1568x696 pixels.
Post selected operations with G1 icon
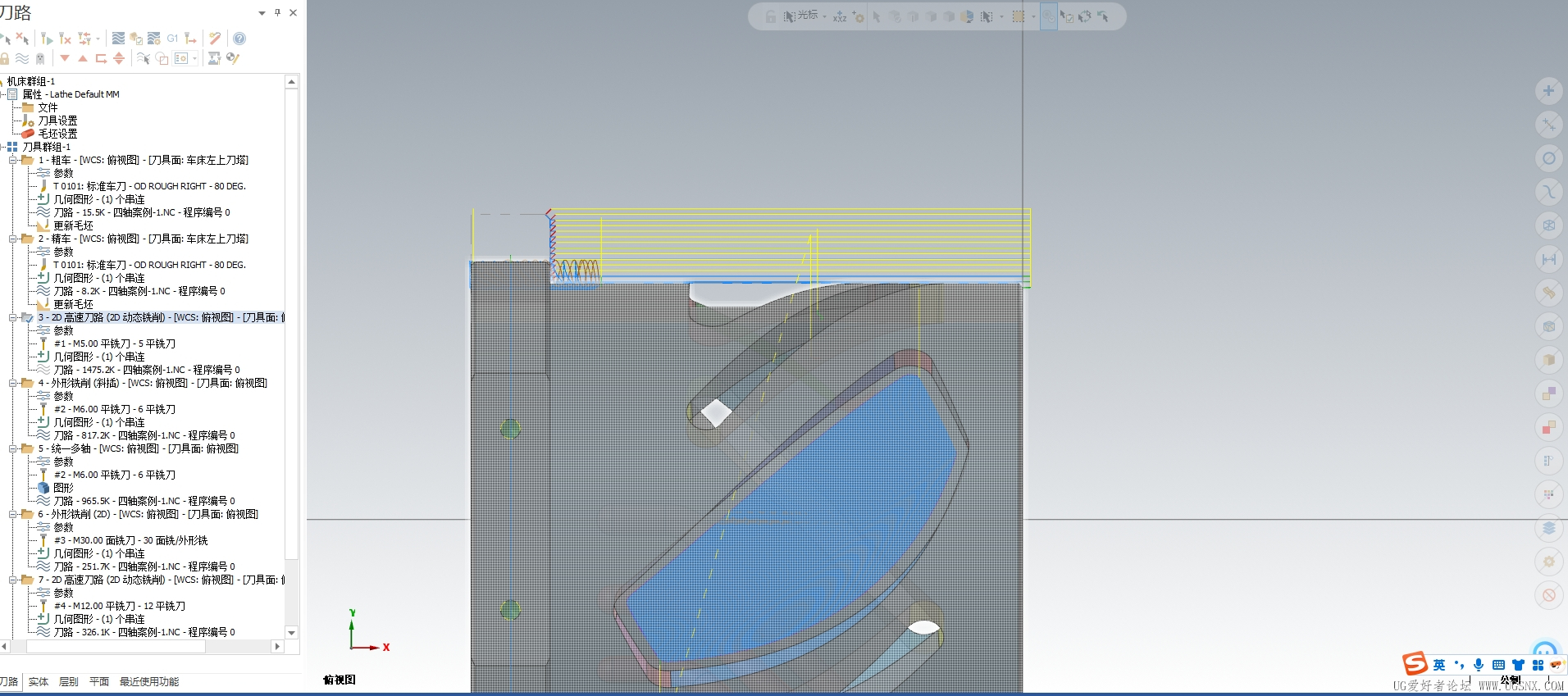[x=172, y=39]
